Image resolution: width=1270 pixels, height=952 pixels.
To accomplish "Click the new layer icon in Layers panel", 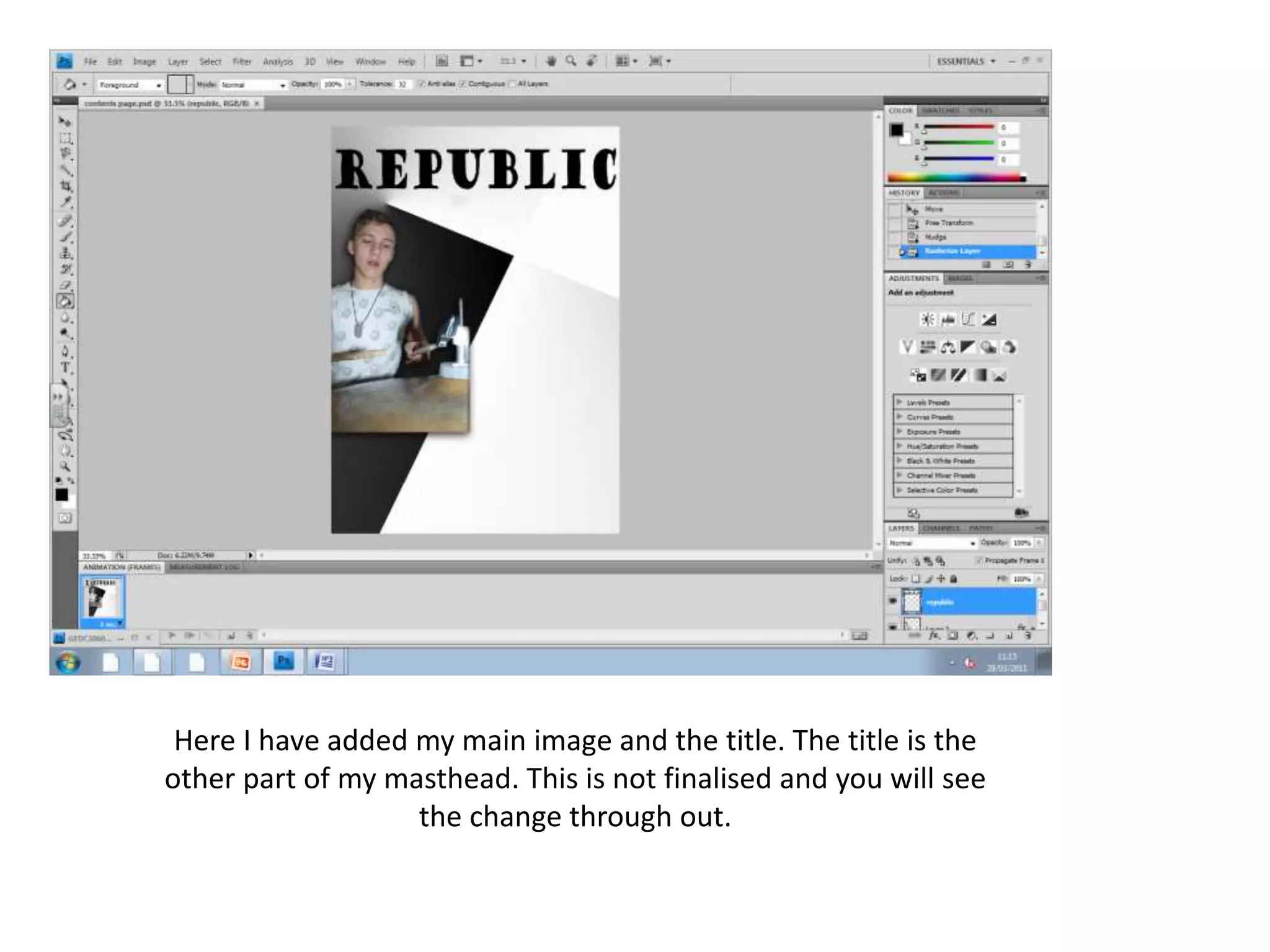I will point(1009,636).
